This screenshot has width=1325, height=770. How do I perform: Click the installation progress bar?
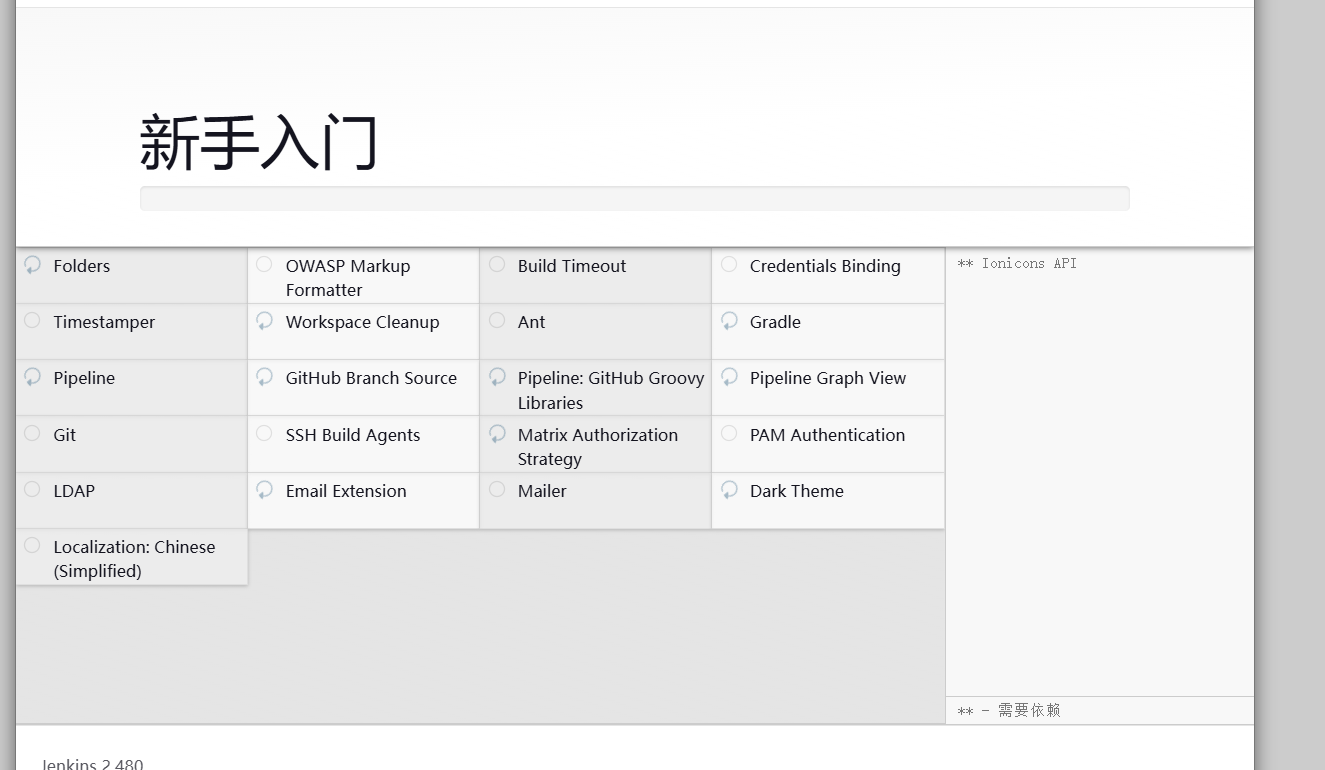(635, 198)
